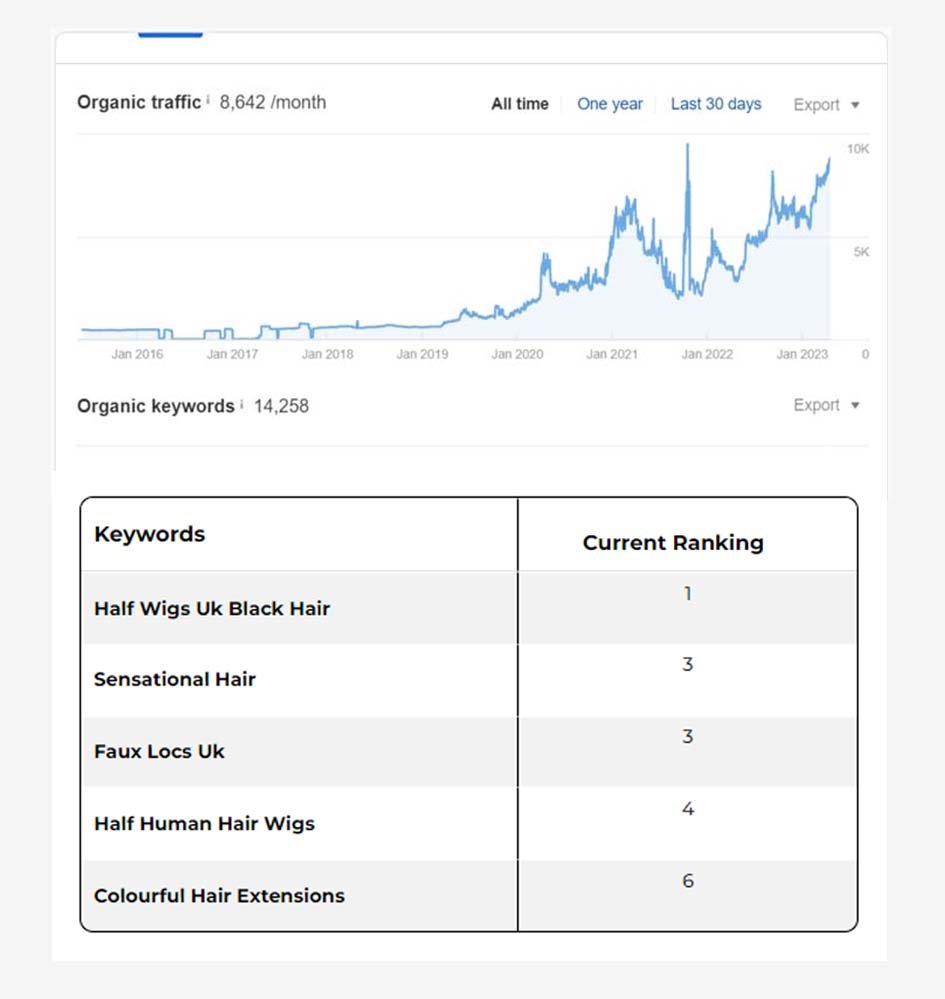This screenshot has width=945, height=999.
Task: Select the blue active tab indicator at top
Action: click(x=170, y=34)
